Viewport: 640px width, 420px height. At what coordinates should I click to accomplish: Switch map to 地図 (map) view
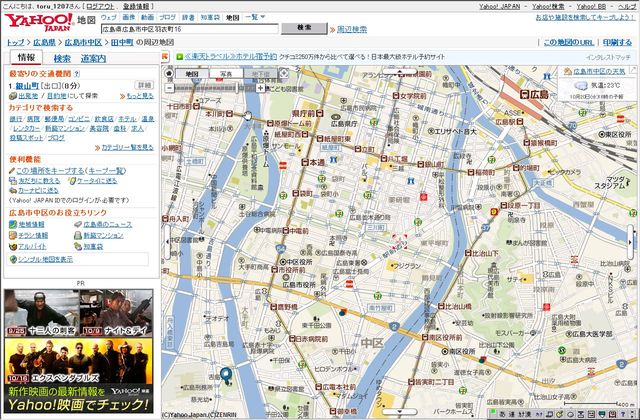192,74
